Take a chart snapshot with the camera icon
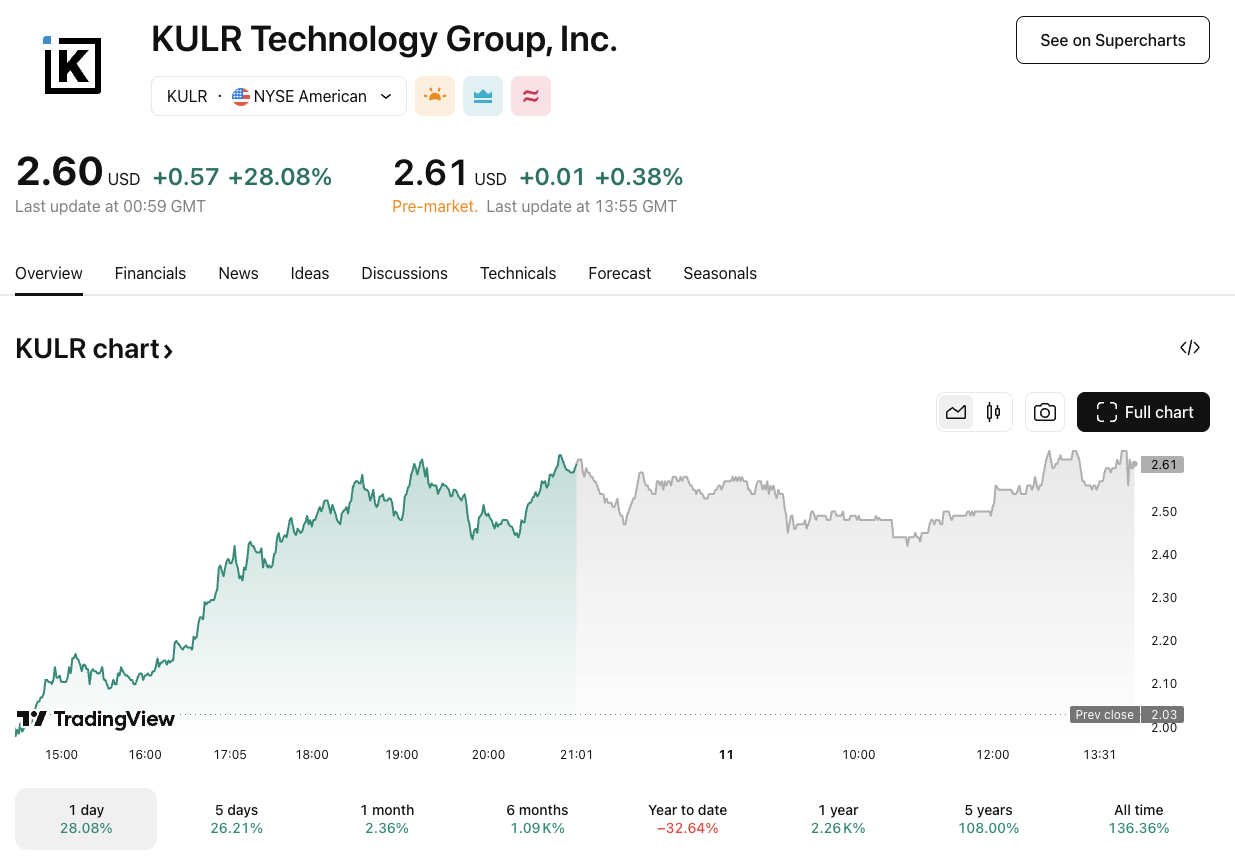 click(1044, 411)
